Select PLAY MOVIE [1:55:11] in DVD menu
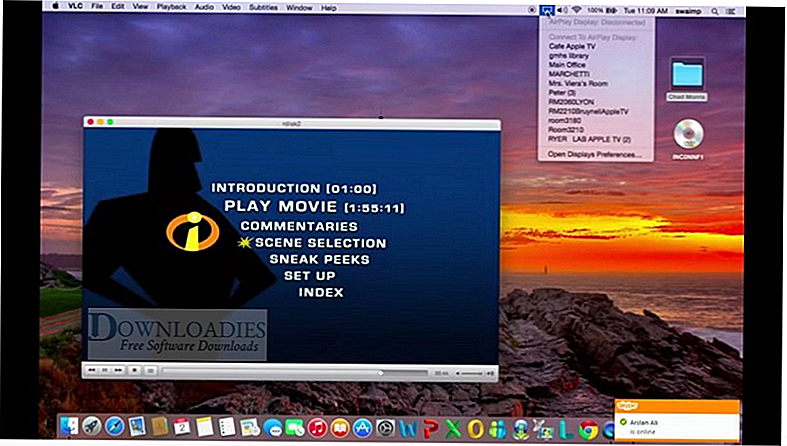Viewport: 787px width, 446px height. coord(314,206)
